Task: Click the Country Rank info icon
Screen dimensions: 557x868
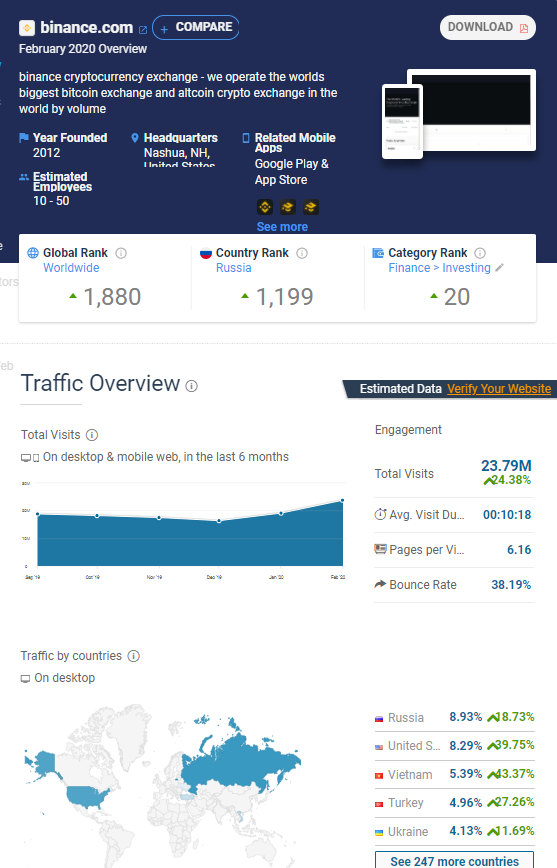Action: tap(302, 253)
